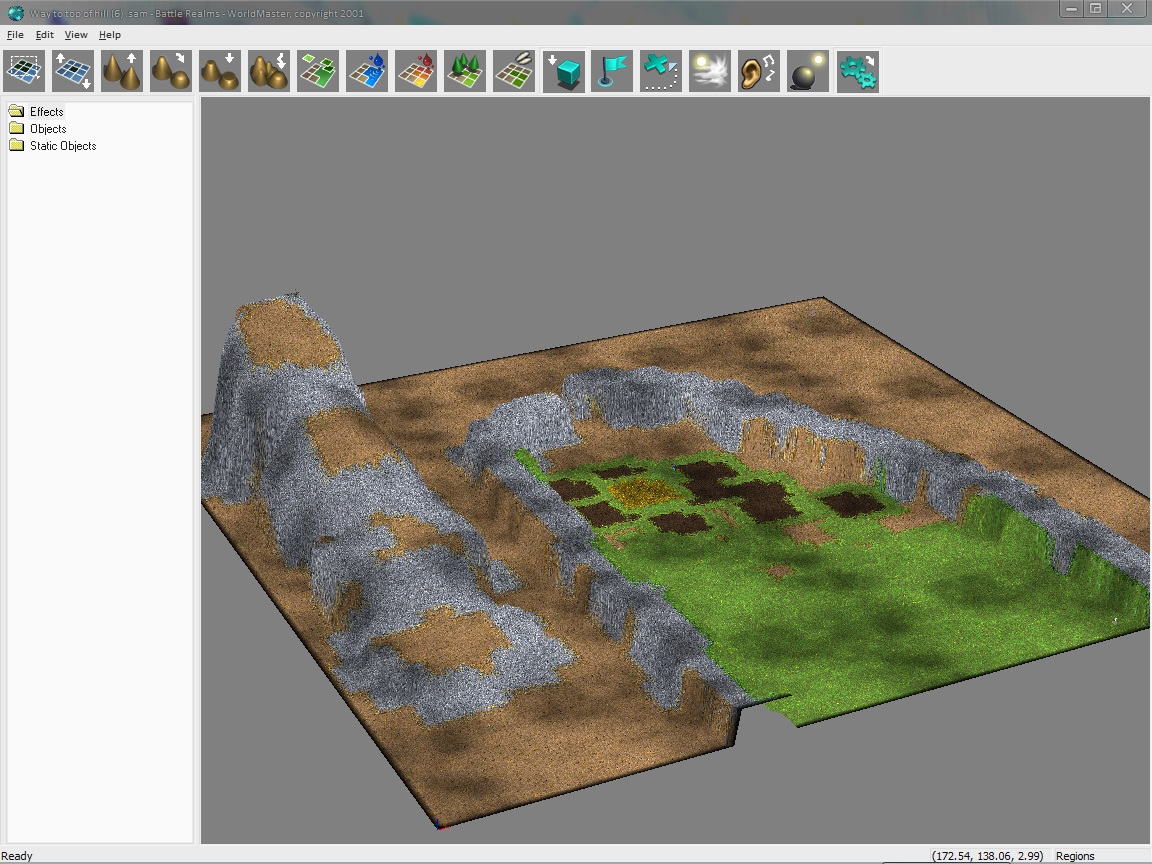Click the sphere lighting tool
Viewport: 1152px width, 864px height.
click(808, 71)
